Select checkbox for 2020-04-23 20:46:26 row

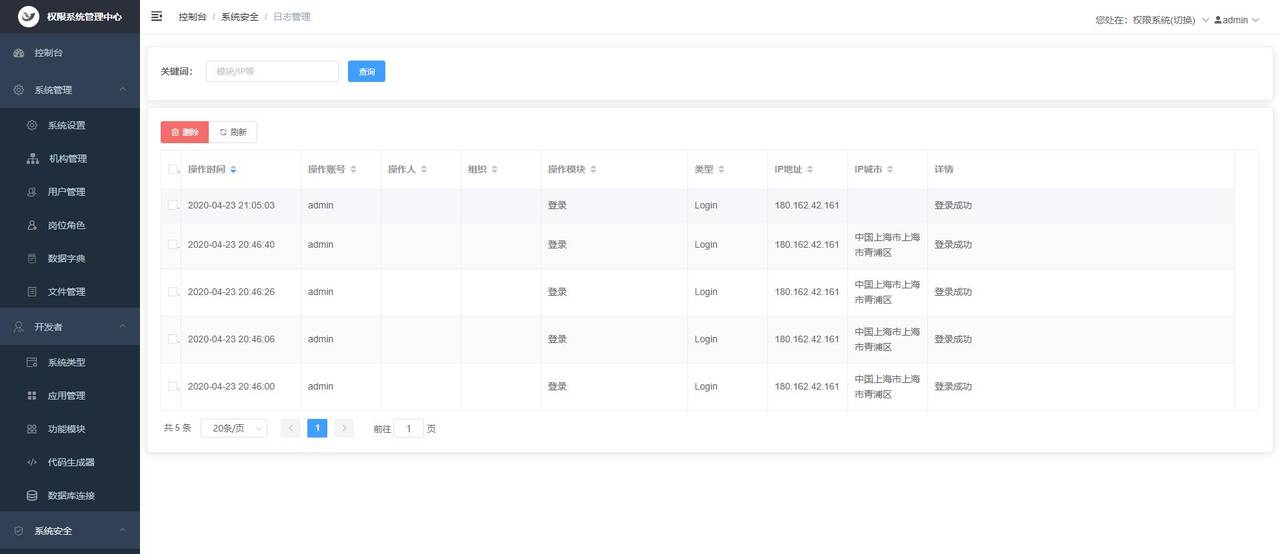pyautogui.click(x=173, y=292)
